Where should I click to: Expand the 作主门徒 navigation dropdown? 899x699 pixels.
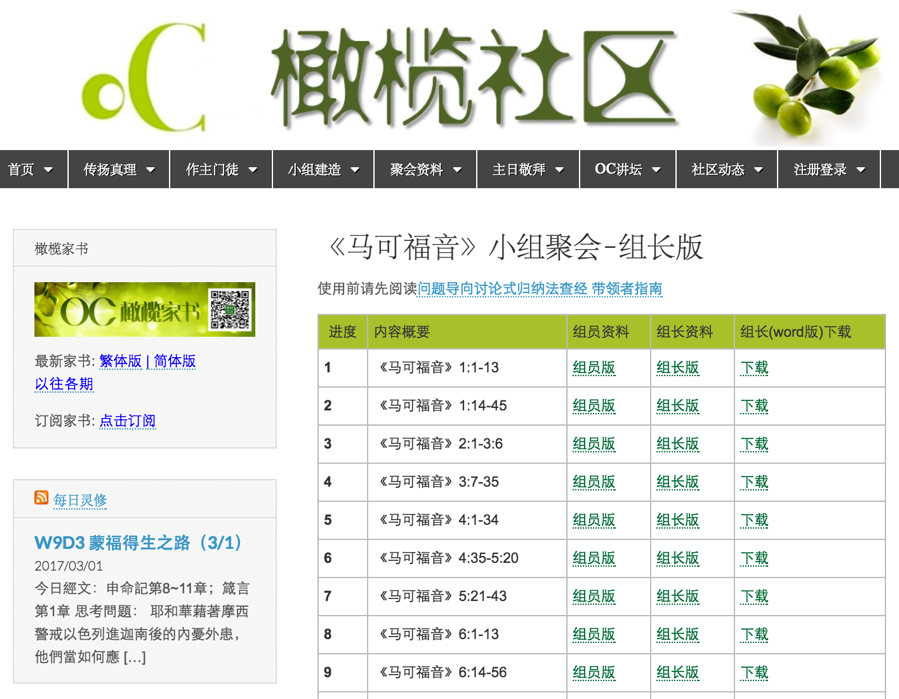click(253, 170)
